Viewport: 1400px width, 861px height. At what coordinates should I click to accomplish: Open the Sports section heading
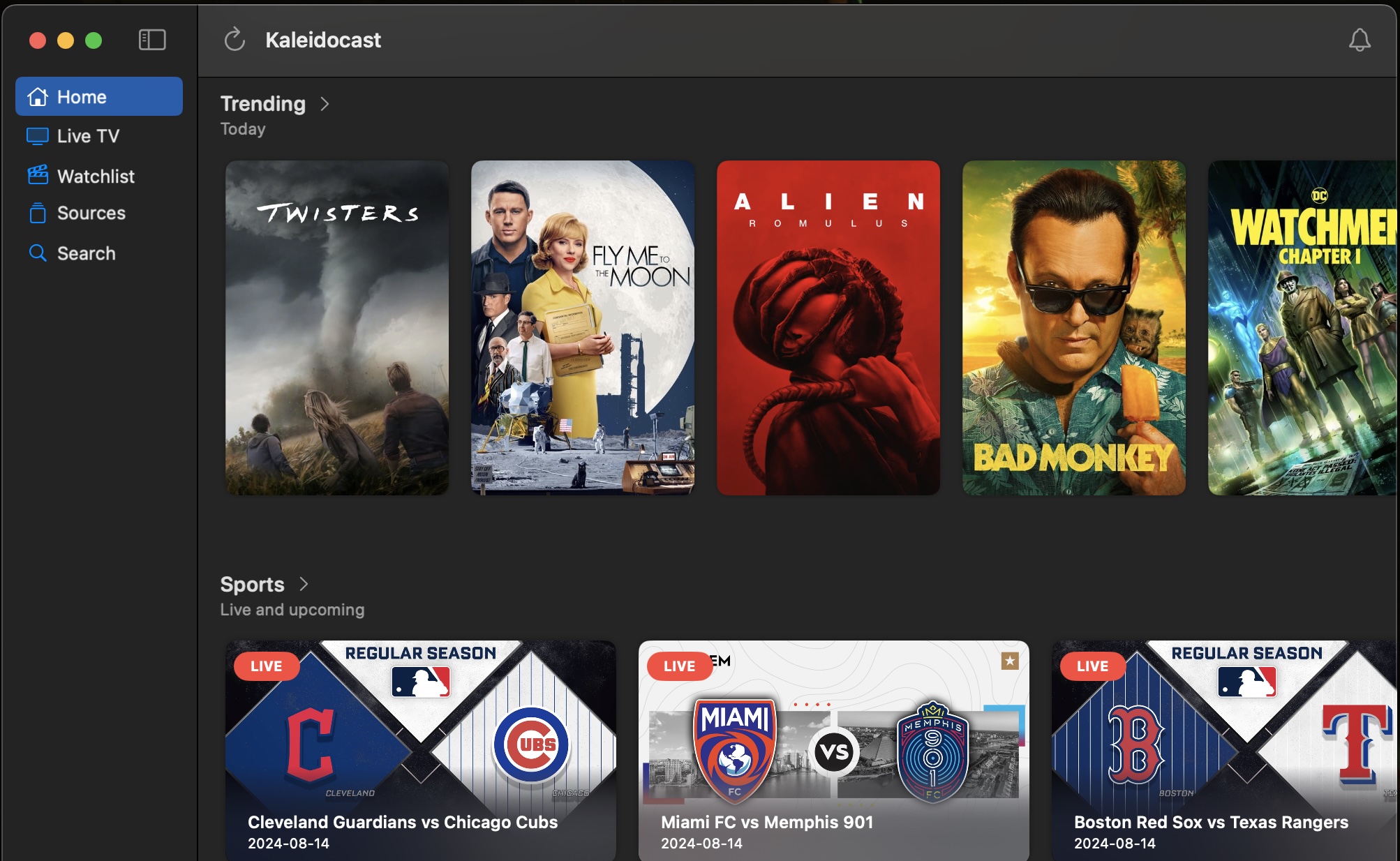(x=252, y=584)
